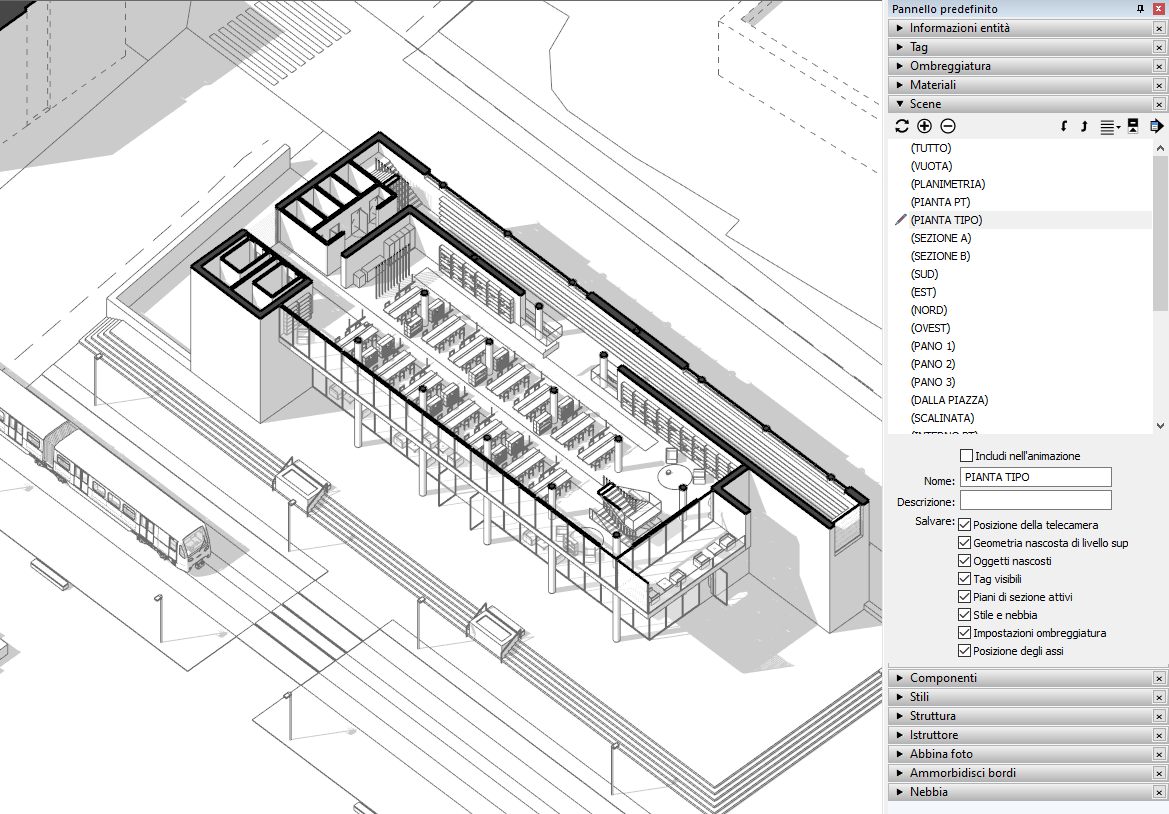Hide scene details using toggle icon
Viewport: 1169px width, 814px height.
tap(1133, 126)
